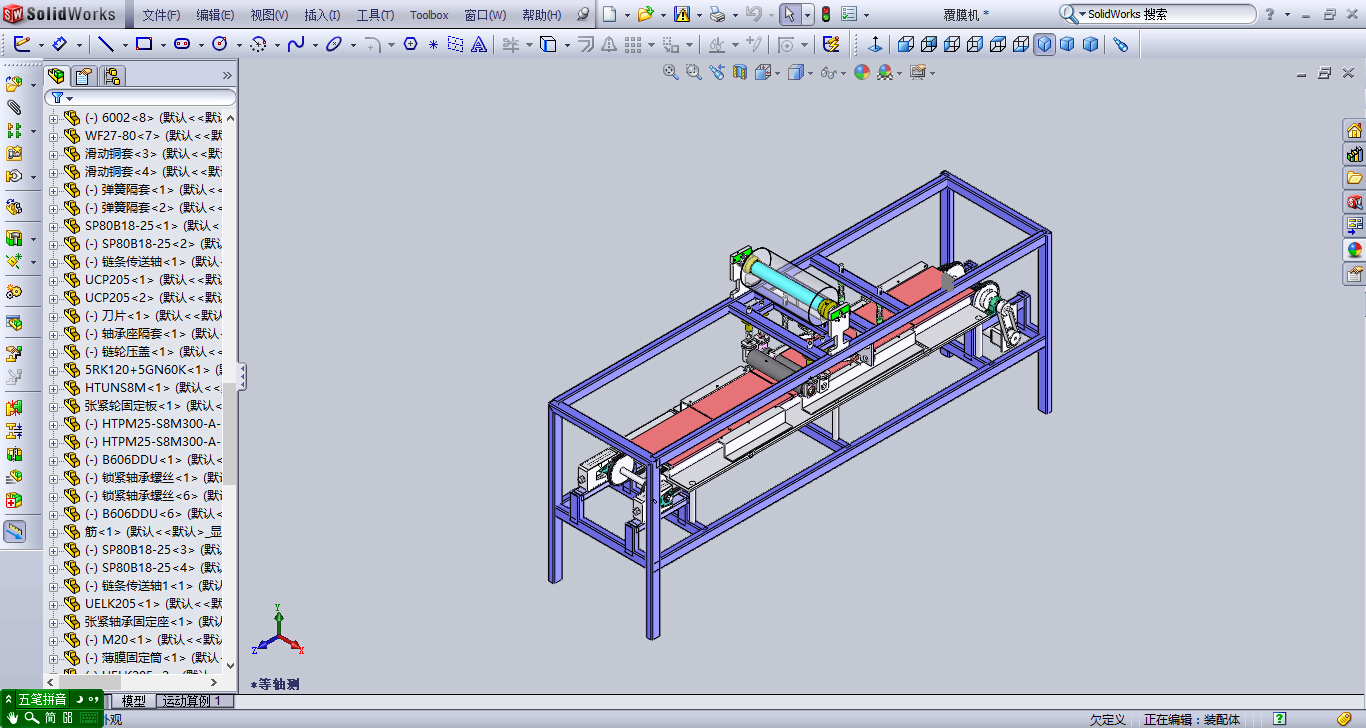This screenshot has height=728, width=1366.
Task: Select the Circle sketch tool
Action: pos(219,44)
